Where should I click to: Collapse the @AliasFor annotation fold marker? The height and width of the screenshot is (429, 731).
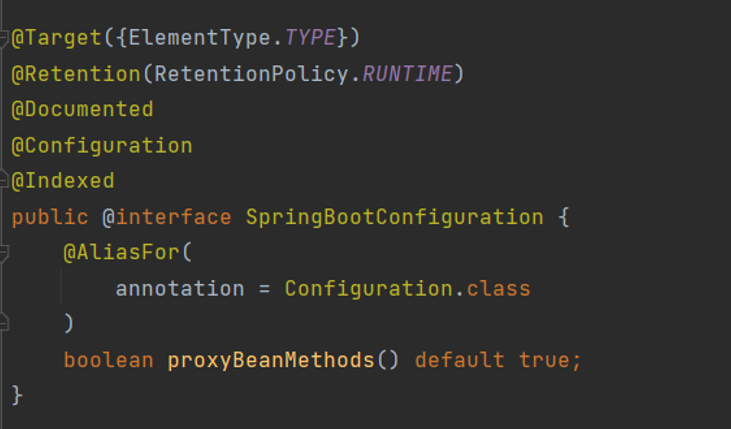4,253
